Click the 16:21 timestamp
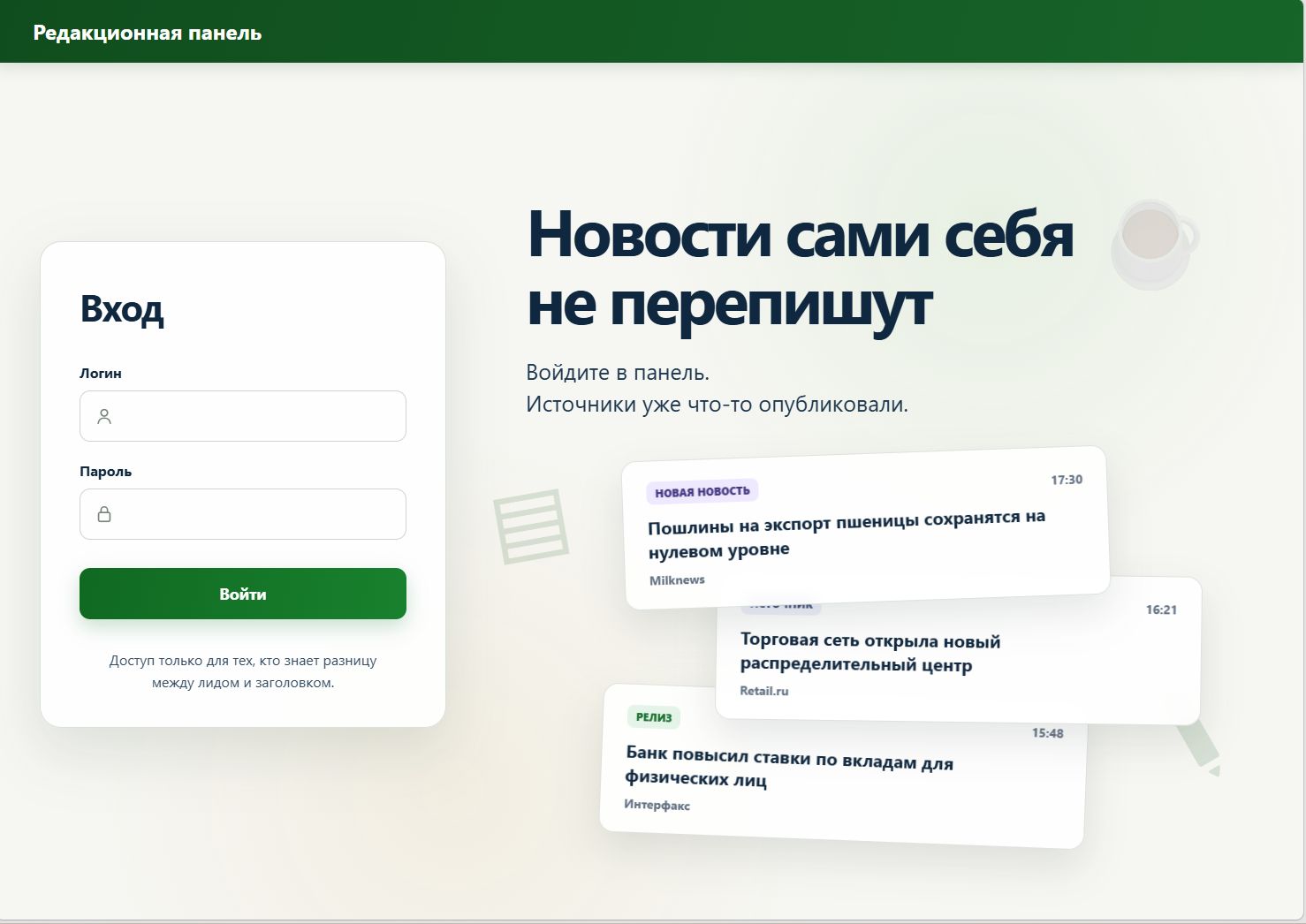The height and width of the screenshot is (924, 1306). (1161, 610)
